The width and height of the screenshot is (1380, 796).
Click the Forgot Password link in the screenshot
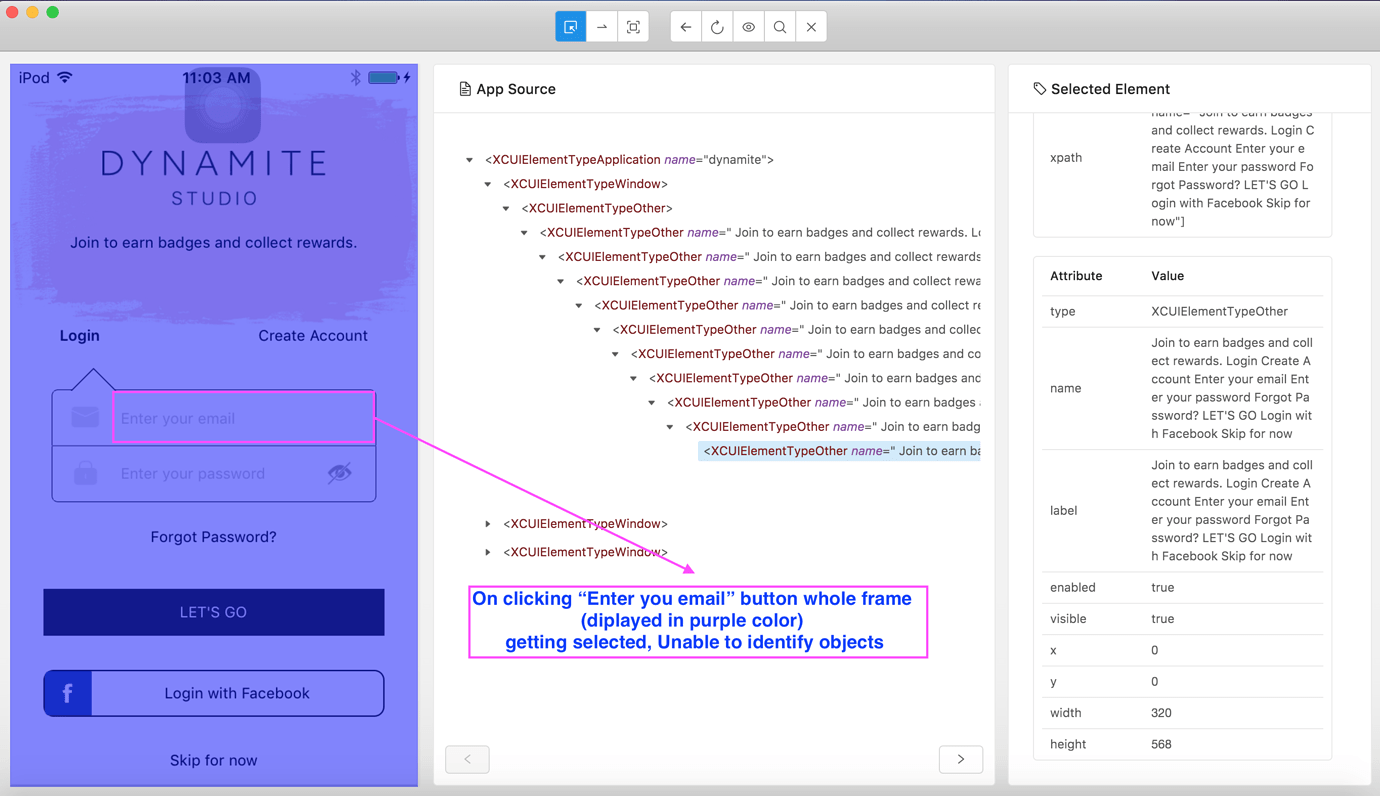(213, 536)
